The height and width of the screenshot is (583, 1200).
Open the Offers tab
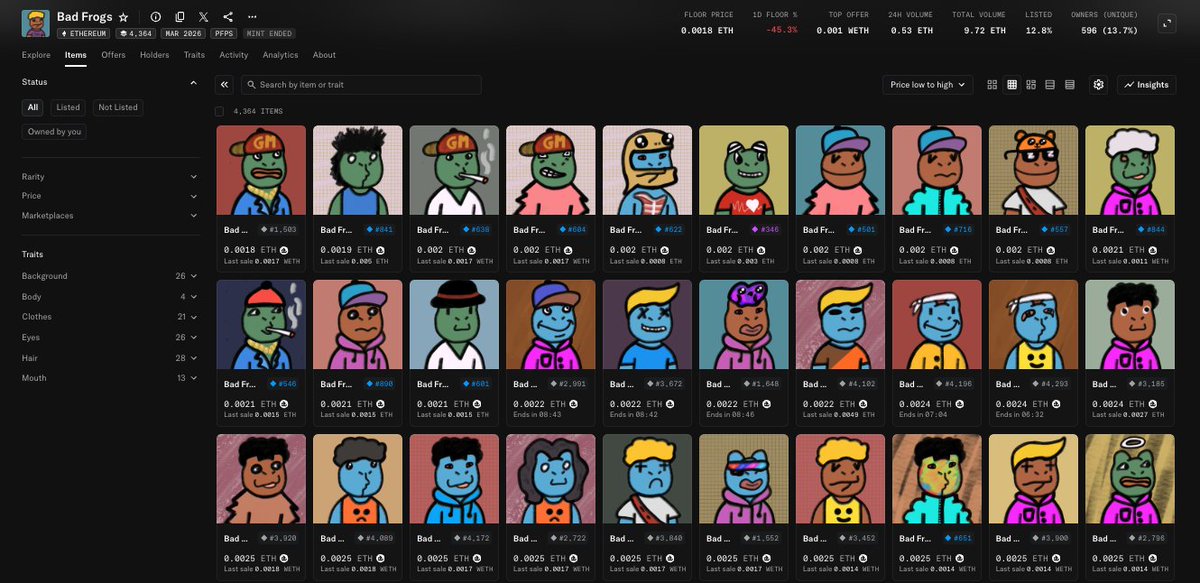click(x=113, y=55)
